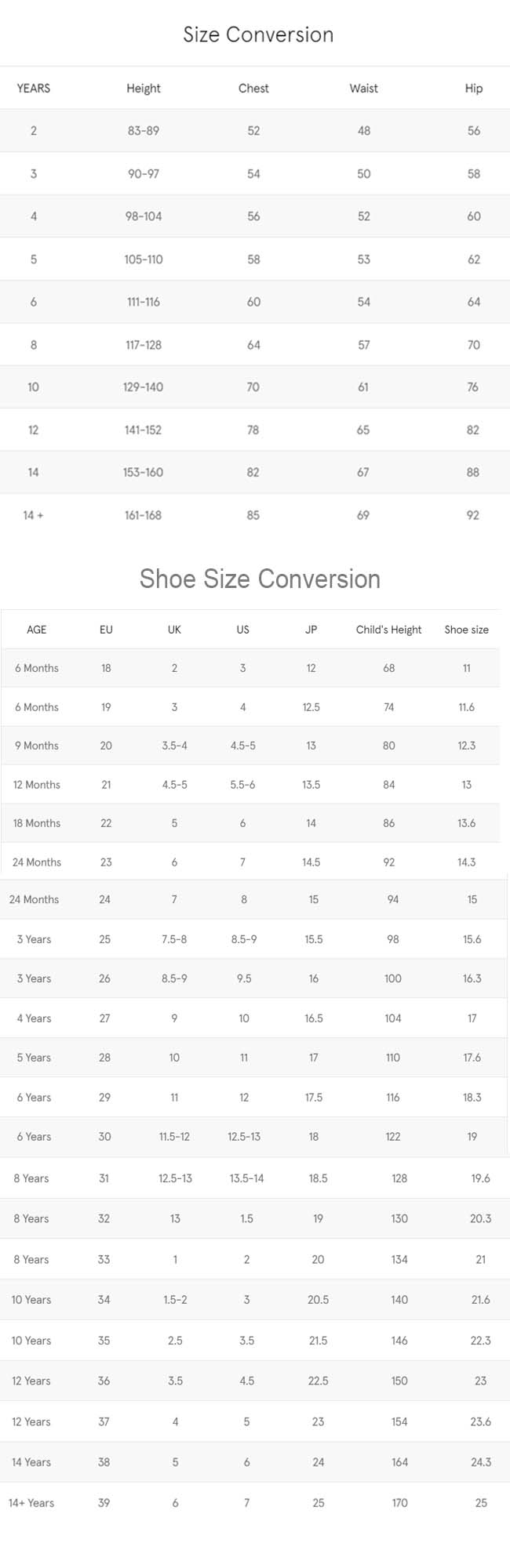Click the UK size 7.5-8 cell
The width and height of the screenshot is (510, 1568).
coord(174,939)
